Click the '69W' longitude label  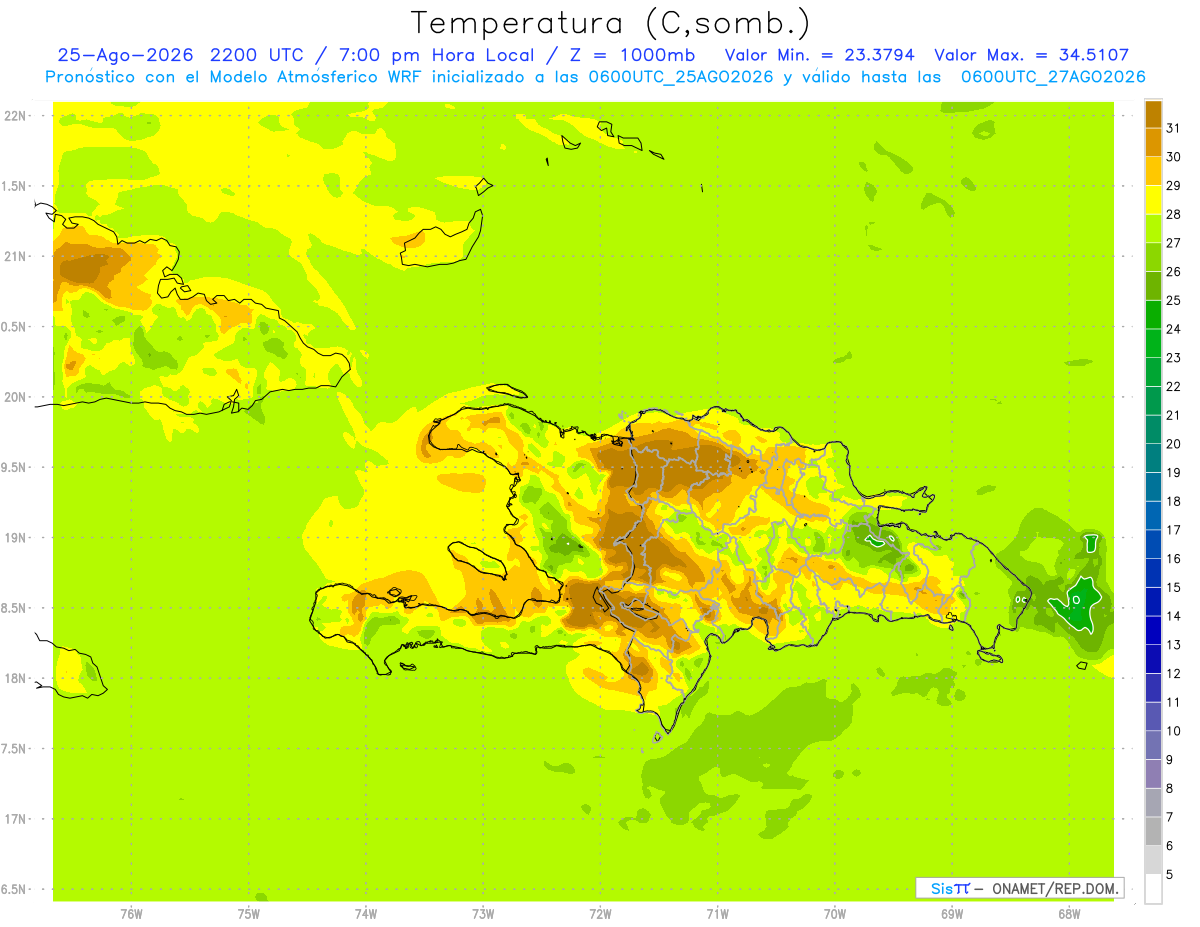(953, 914)
